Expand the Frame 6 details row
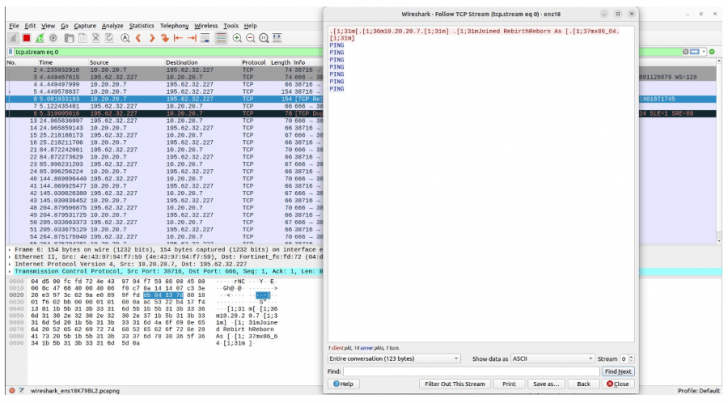The image size is (728, 403). (10, 250)
